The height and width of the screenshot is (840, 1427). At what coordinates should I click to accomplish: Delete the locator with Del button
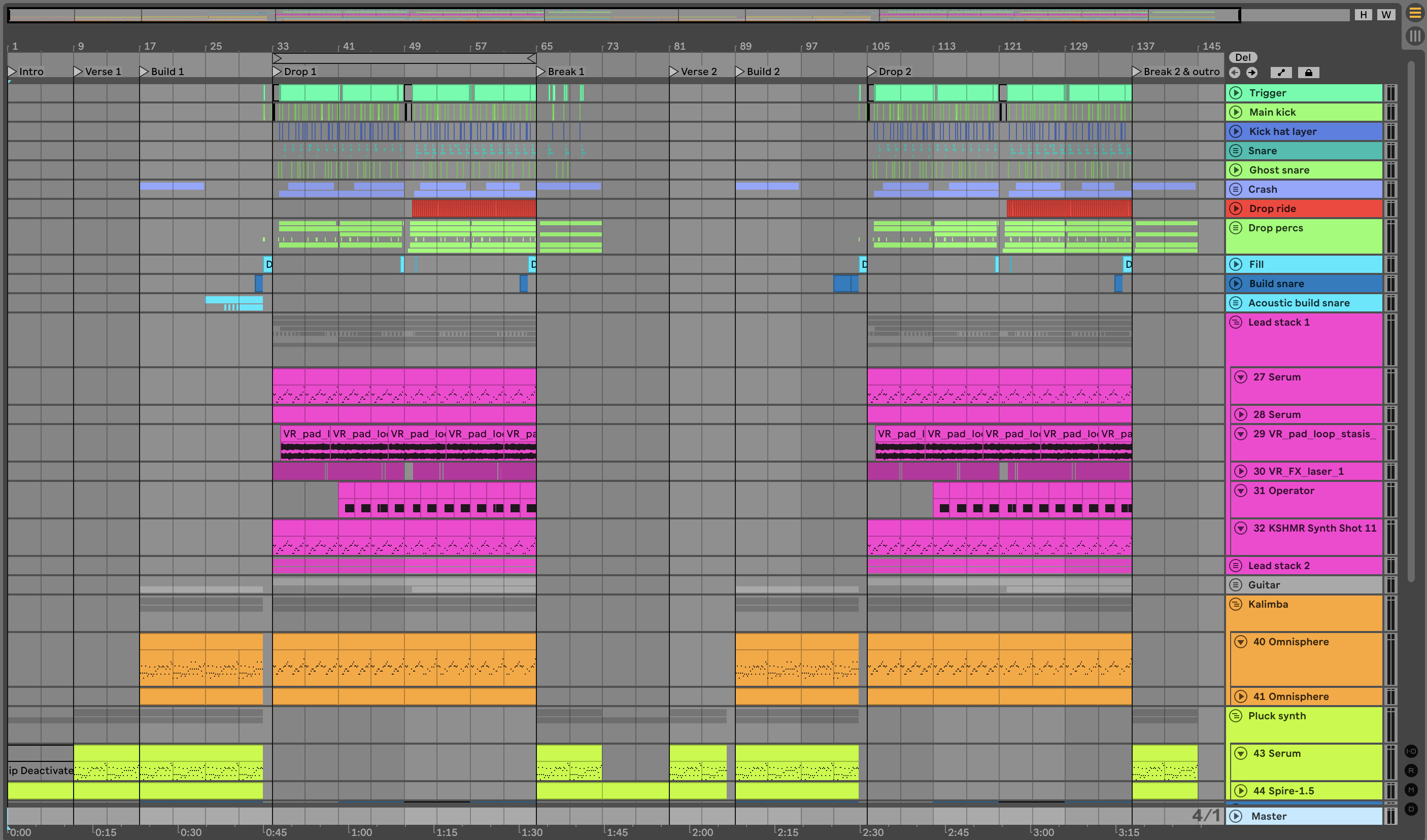tap(1242, 57)
